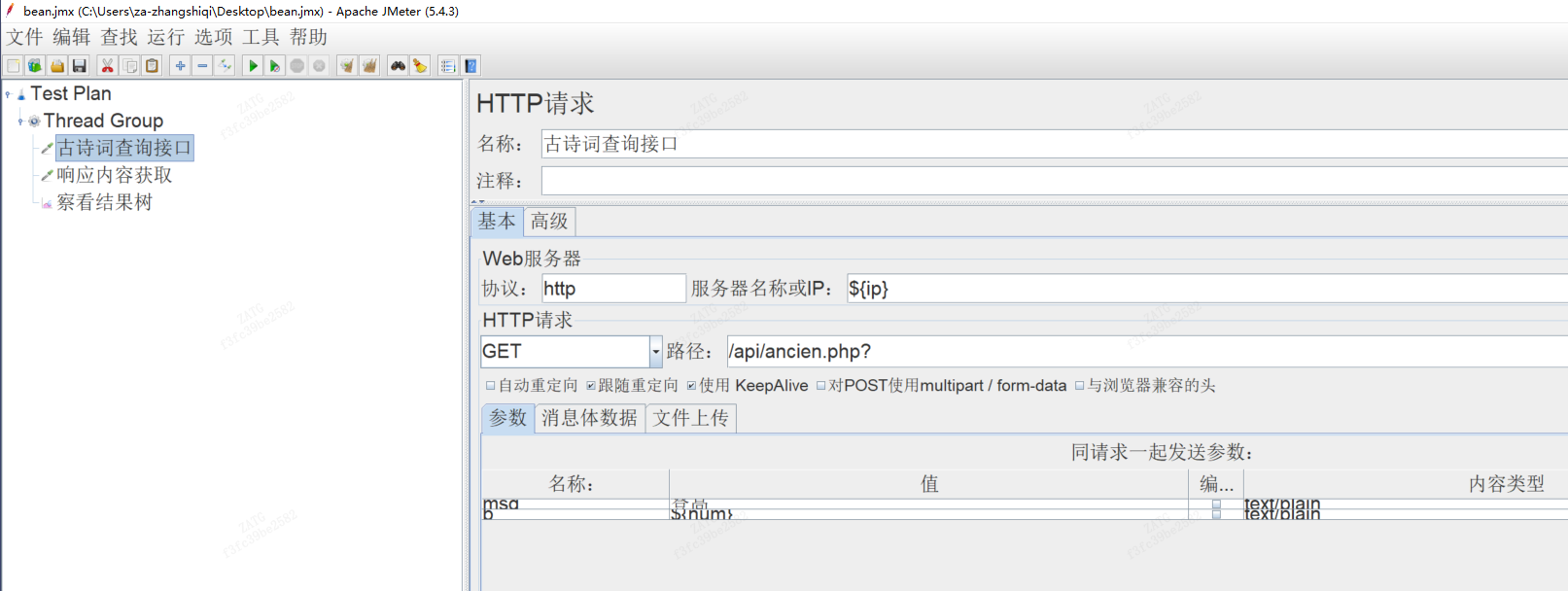The image size is (1568, 591).
Task: Open the 工具 menu
Action: (x=261, y=37)
